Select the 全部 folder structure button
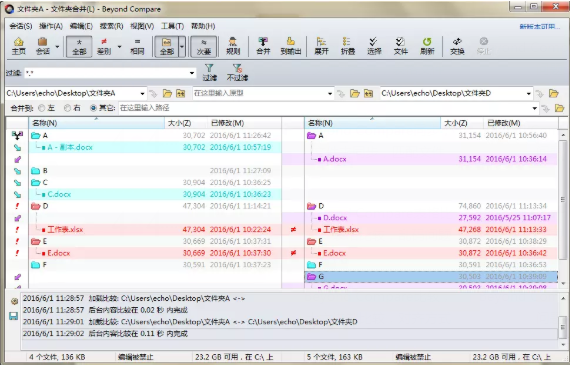Screen dimensions: 570x365 coord(166,46)
